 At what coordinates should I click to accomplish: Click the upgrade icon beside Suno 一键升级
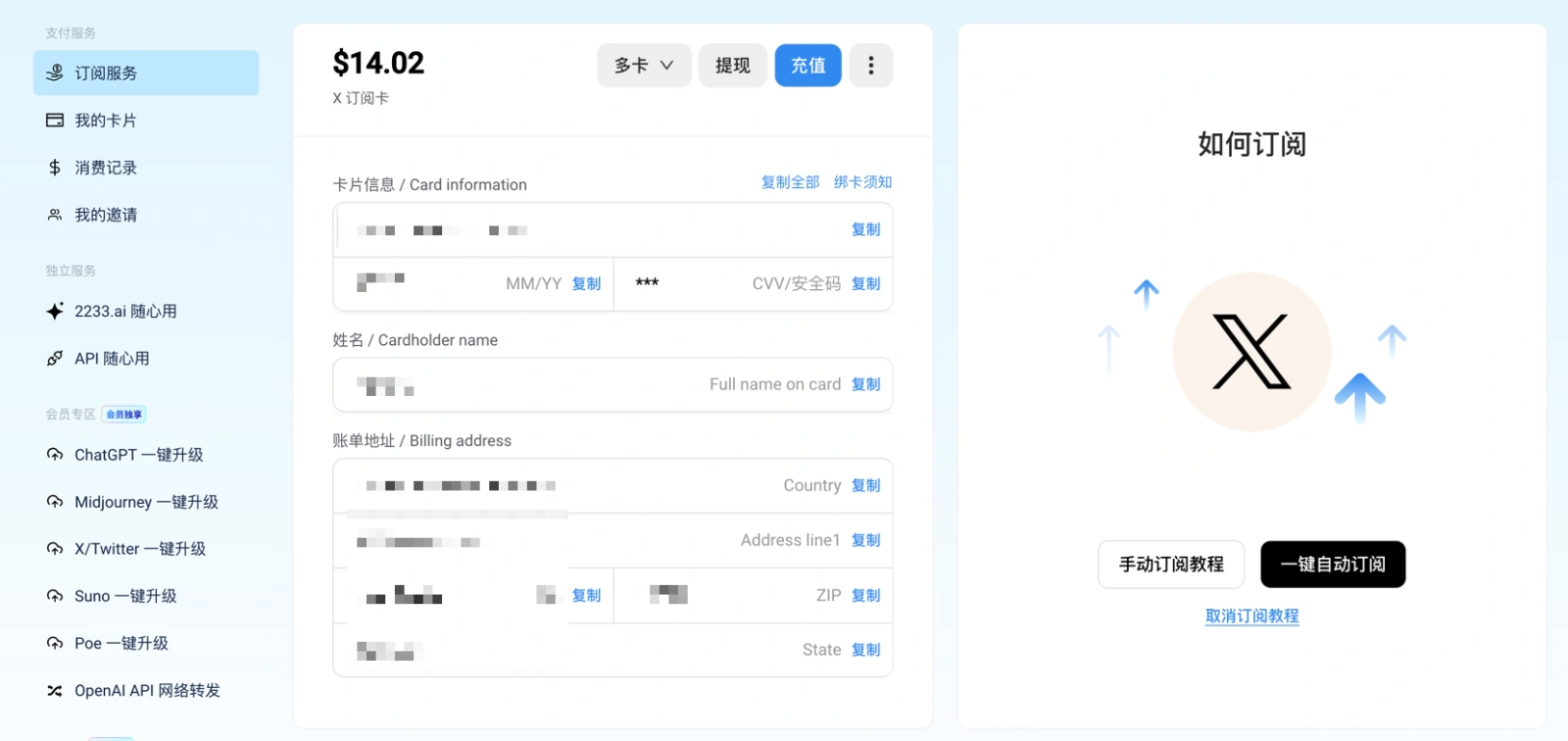click(x=55, y=596)
